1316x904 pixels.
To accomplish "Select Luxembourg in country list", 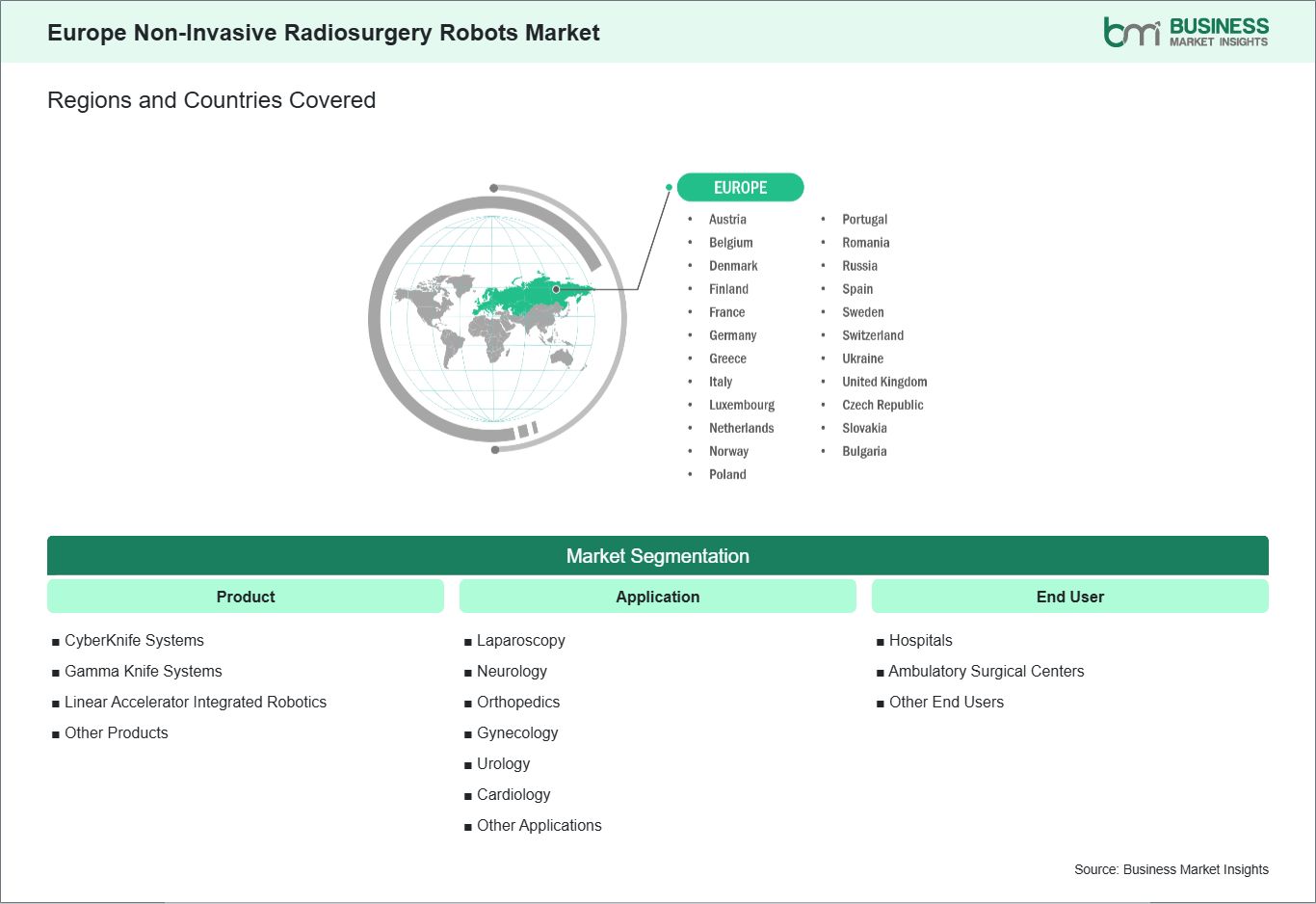I will coord(742,405).
